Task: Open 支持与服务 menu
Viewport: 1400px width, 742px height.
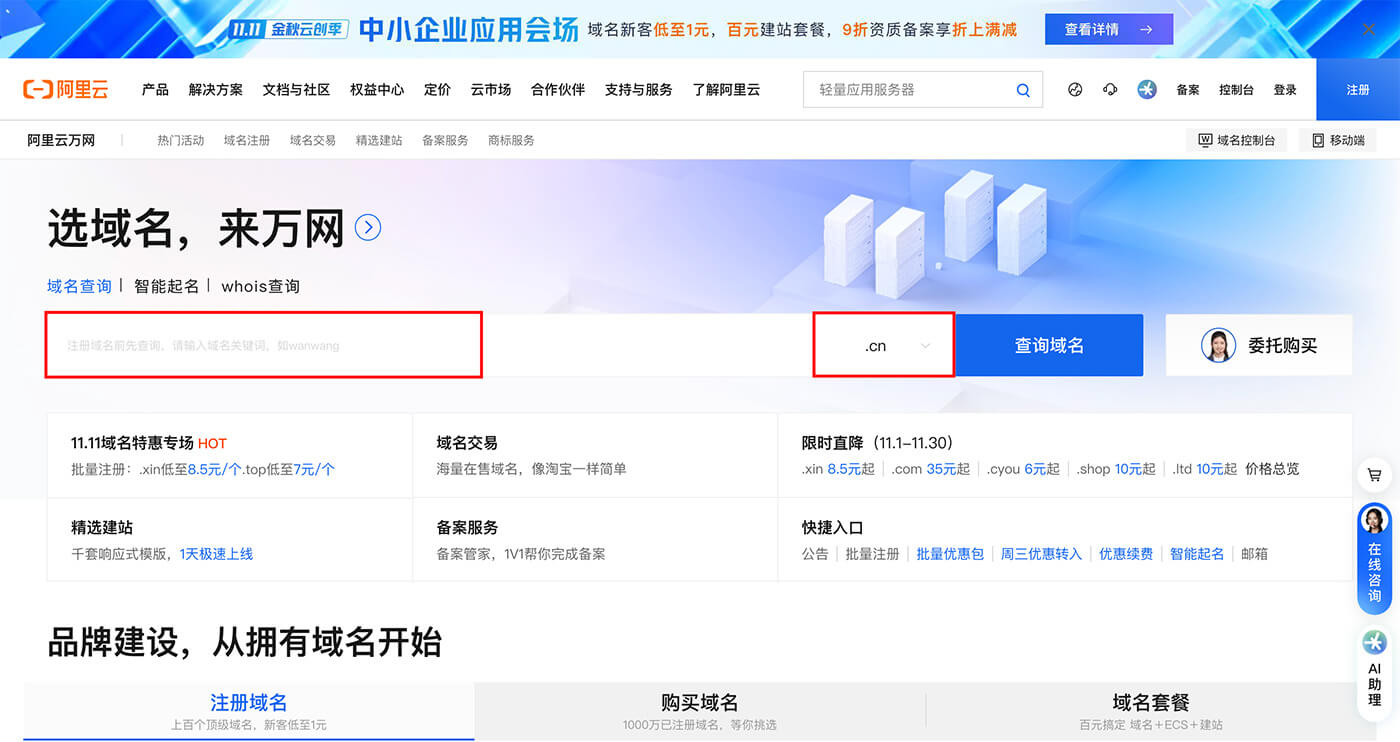Action: coord(639,90)
